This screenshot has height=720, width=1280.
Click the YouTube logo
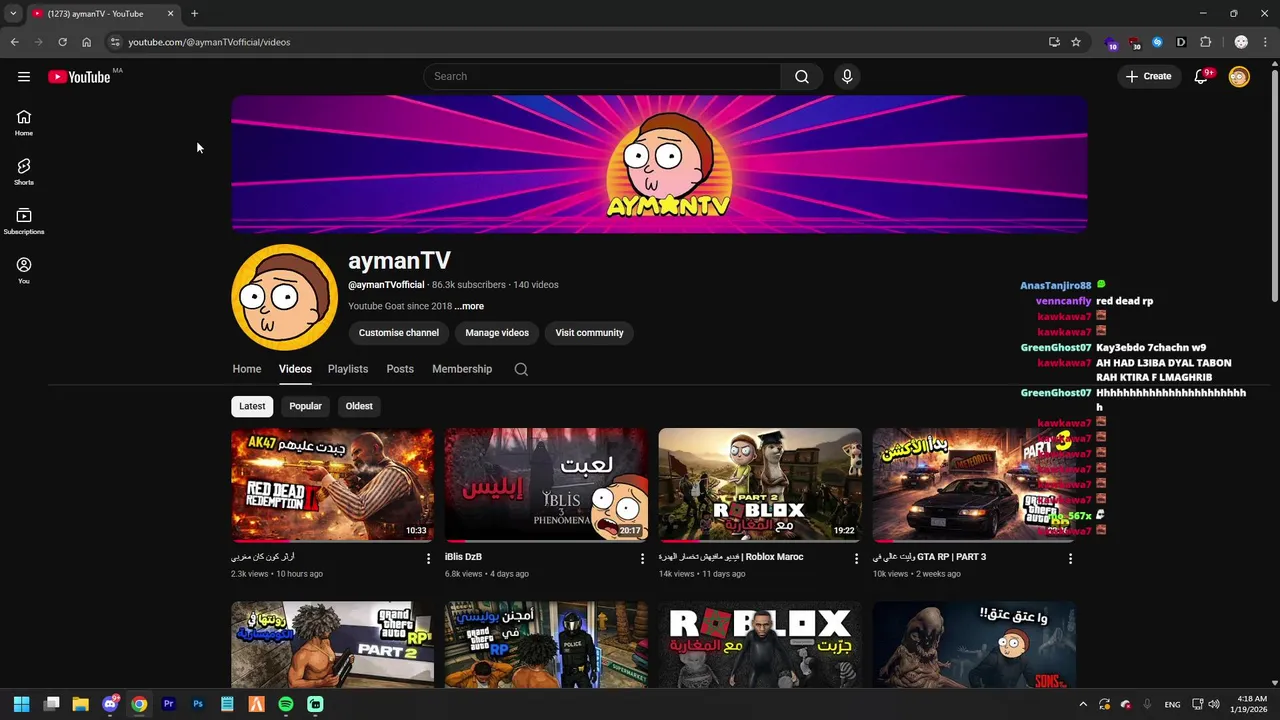tap(79, 77)
